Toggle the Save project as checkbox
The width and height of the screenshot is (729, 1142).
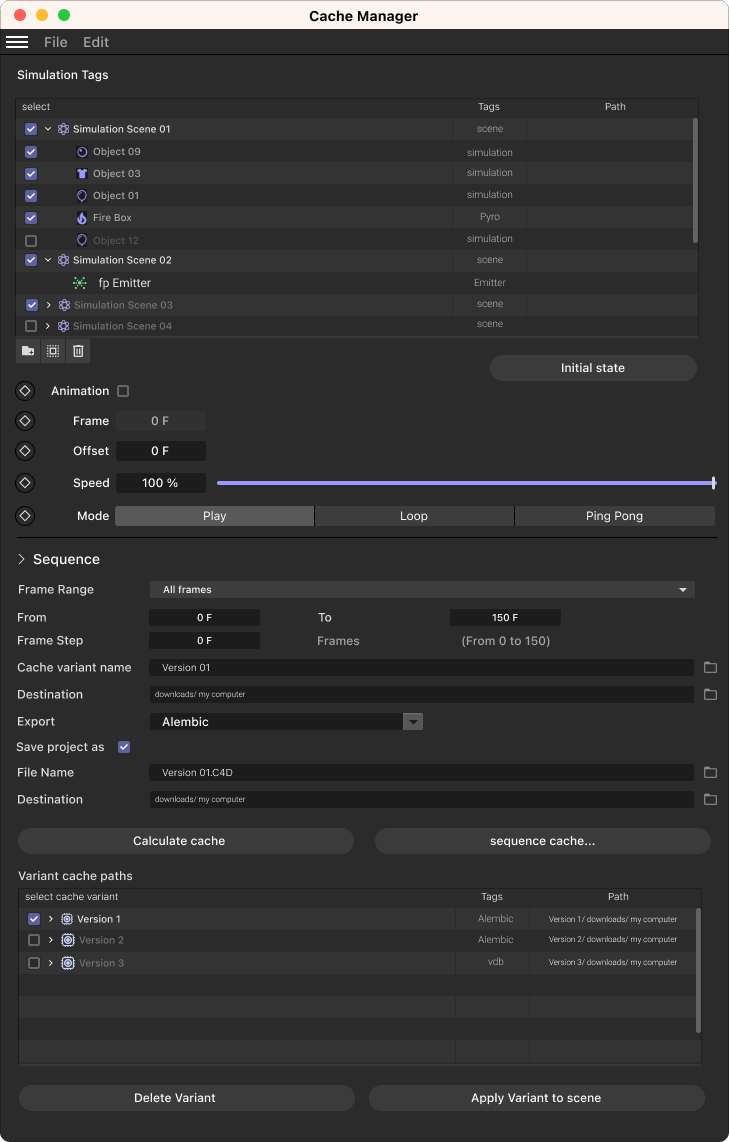tap(124, 747)
